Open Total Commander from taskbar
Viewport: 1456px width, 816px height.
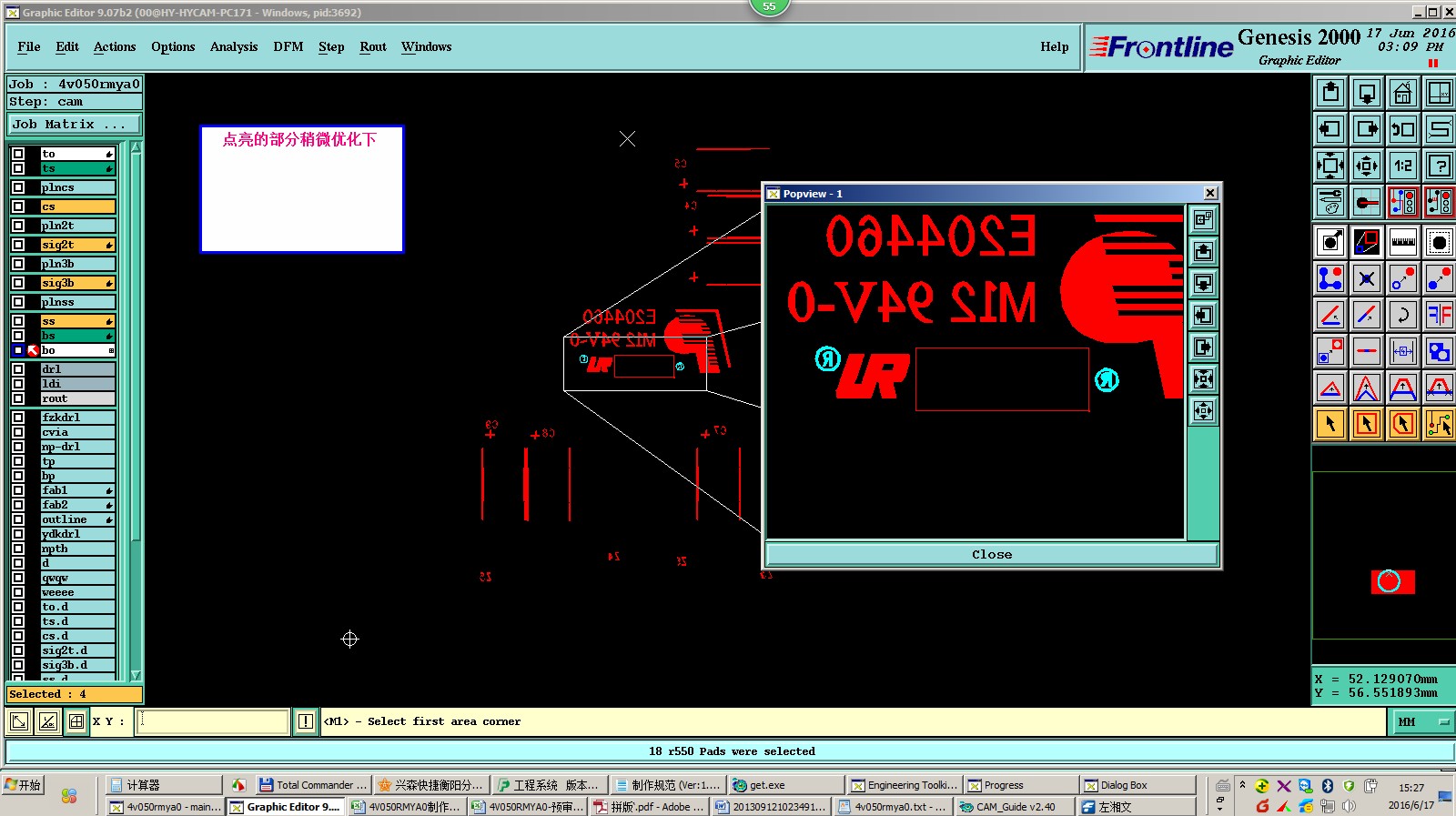pyautogui.click(x=312, y=785)
